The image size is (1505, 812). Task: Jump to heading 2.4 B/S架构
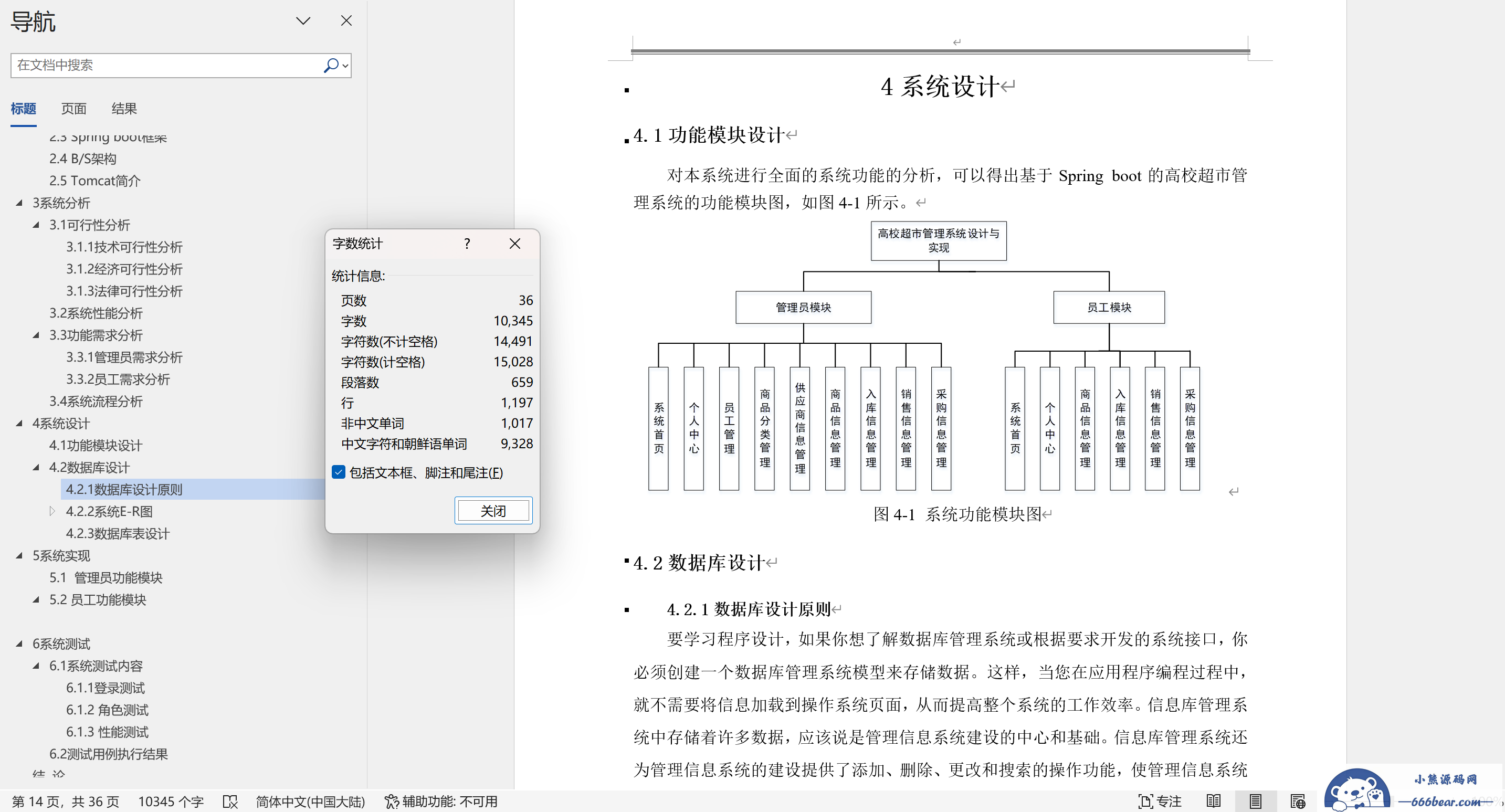(x=83, y=159)
